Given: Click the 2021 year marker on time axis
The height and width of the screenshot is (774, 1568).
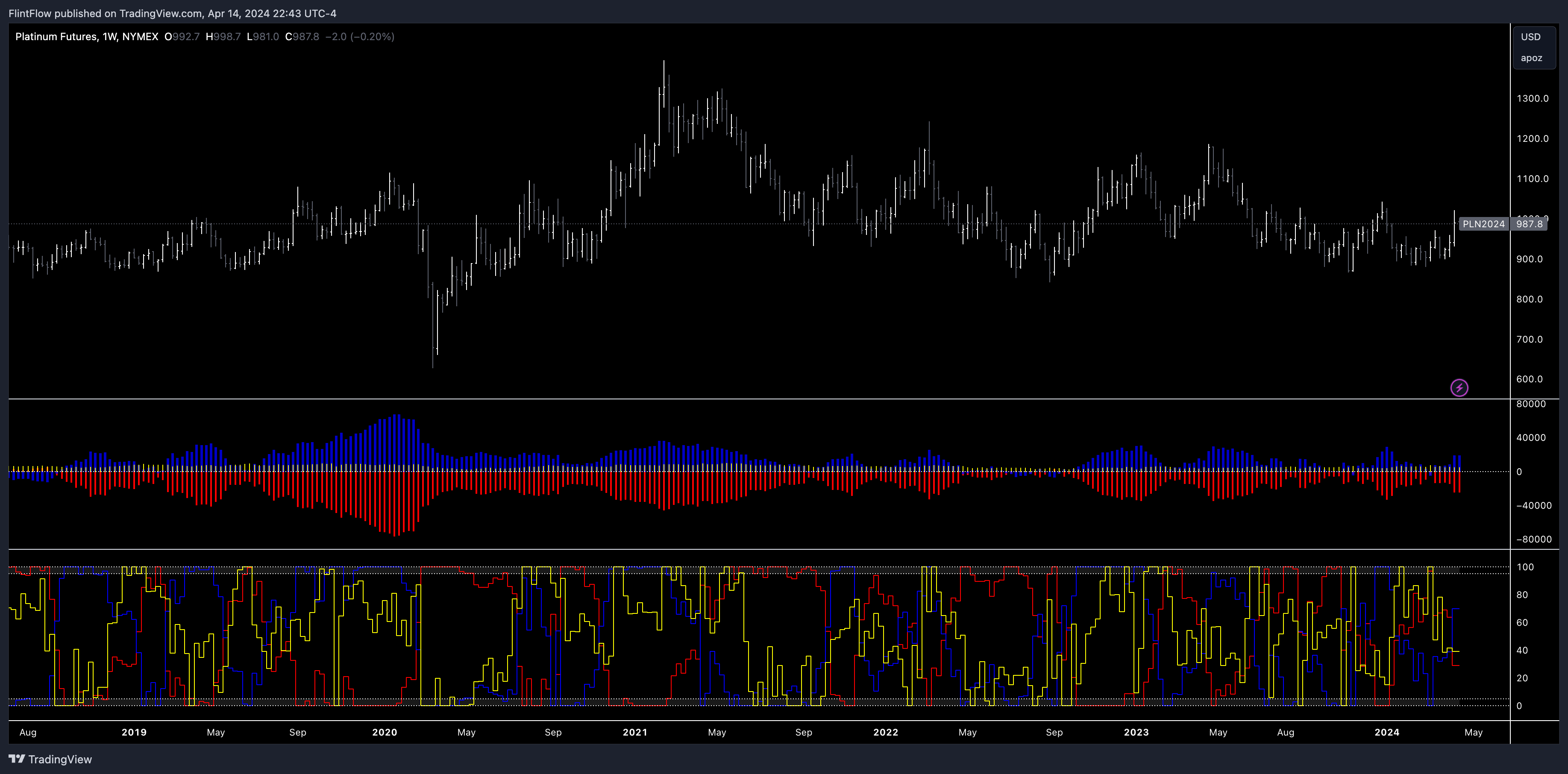Looking at the screenshot, I should [x=635, y=732].
